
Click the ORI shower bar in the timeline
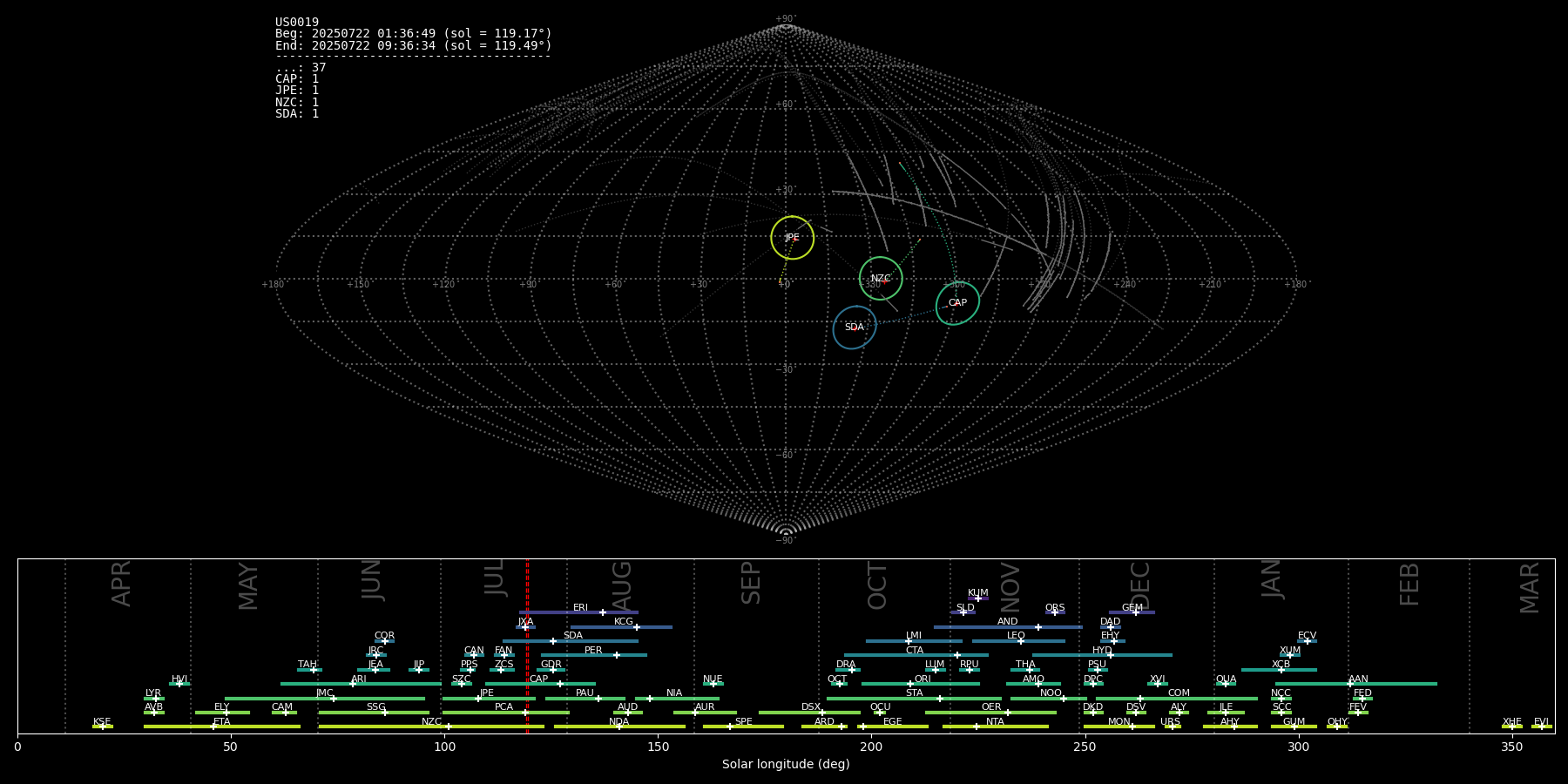coord(921,684)
